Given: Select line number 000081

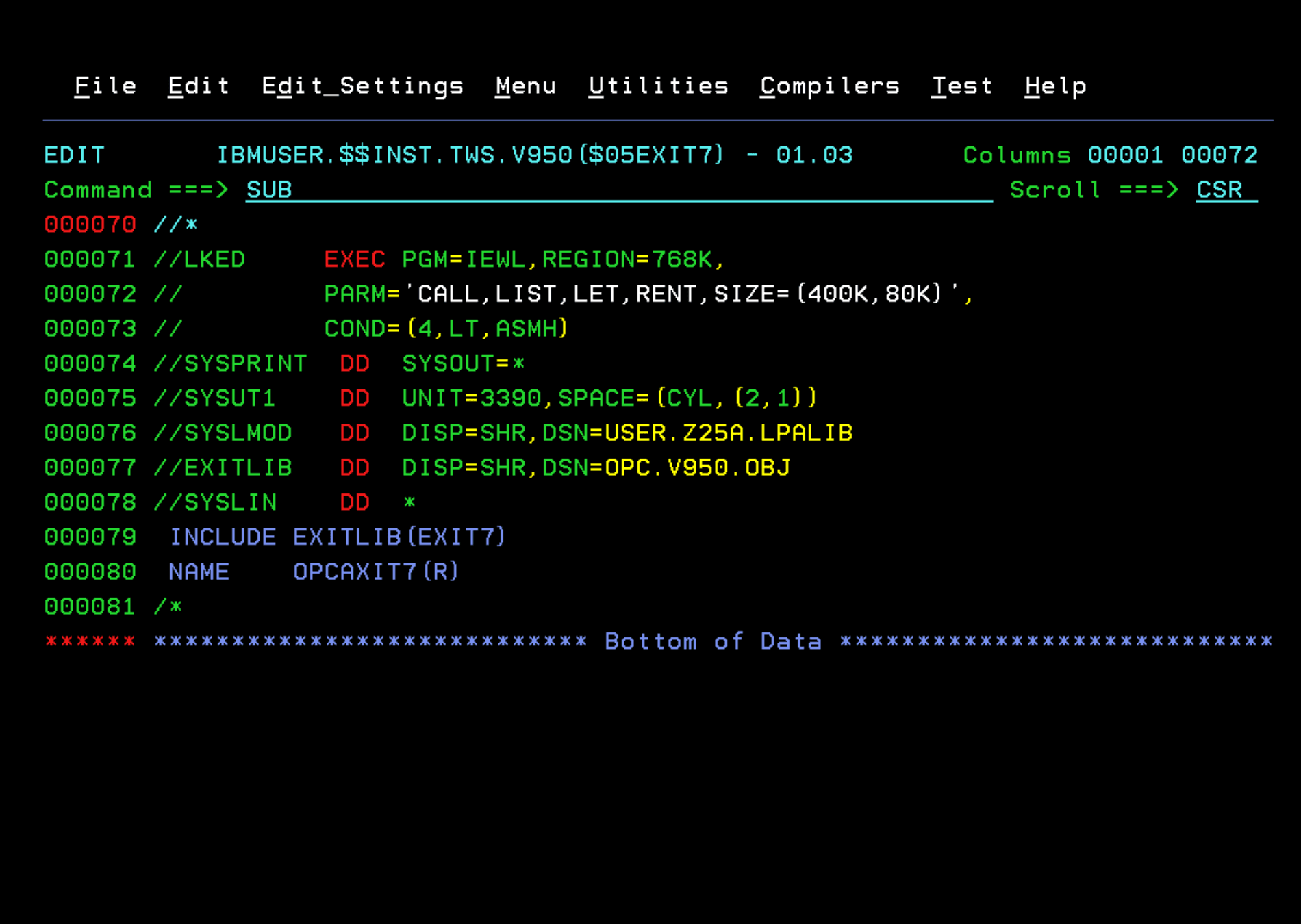Looking at the screenshot, I should coord(90,606).
